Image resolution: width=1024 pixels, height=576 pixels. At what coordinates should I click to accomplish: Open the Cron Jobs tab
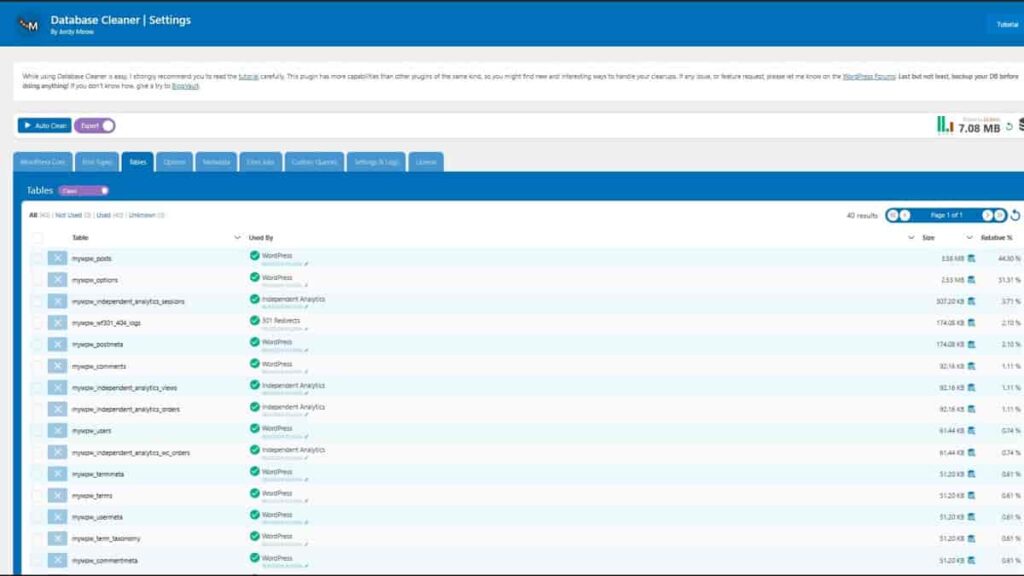261,162
